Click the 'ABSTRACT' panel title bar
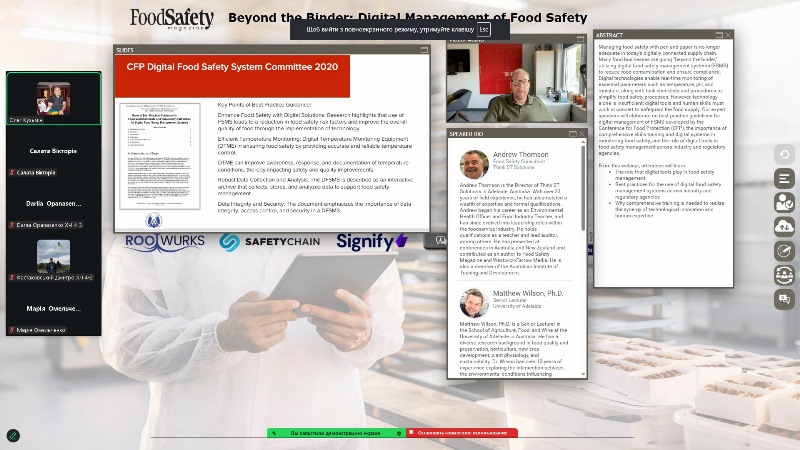 663,35
